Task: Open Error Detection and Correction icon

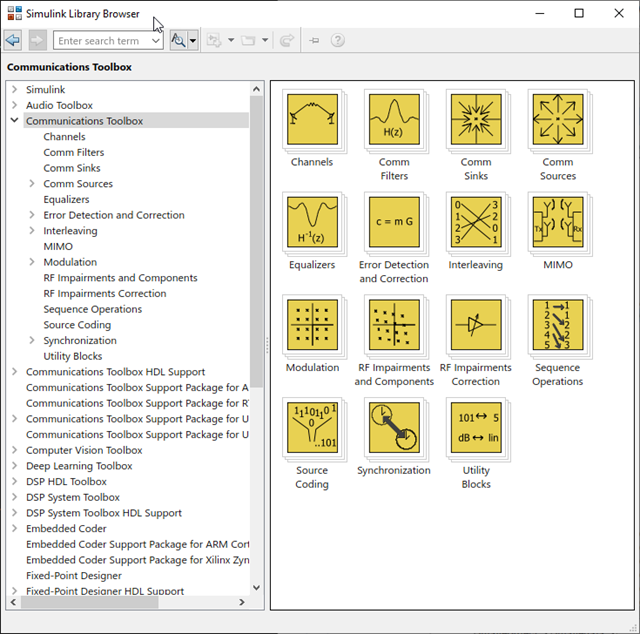Action: tap(394, 222)
